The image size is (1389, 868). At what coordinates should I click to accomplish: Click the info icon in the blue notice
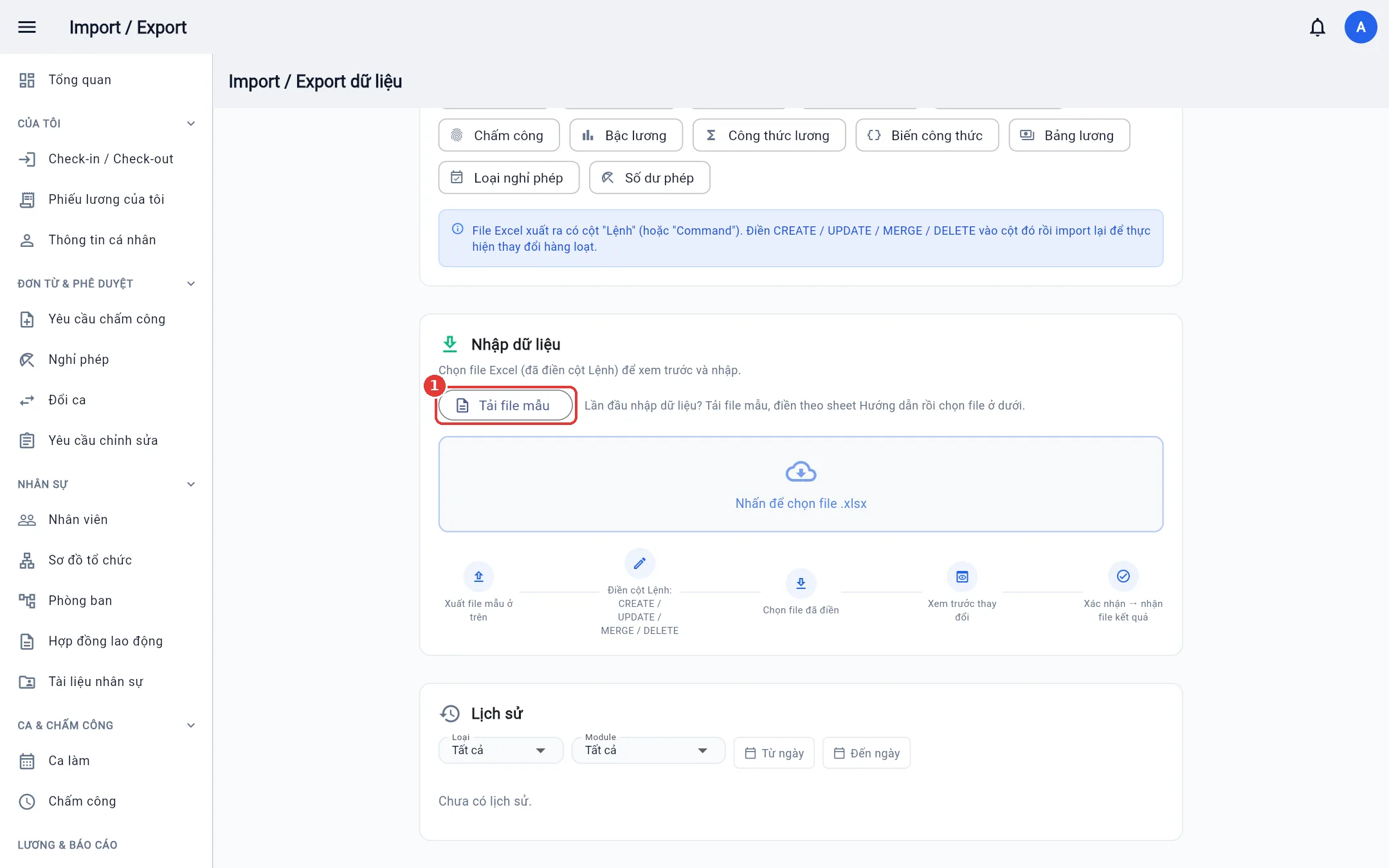click(457, 229)
